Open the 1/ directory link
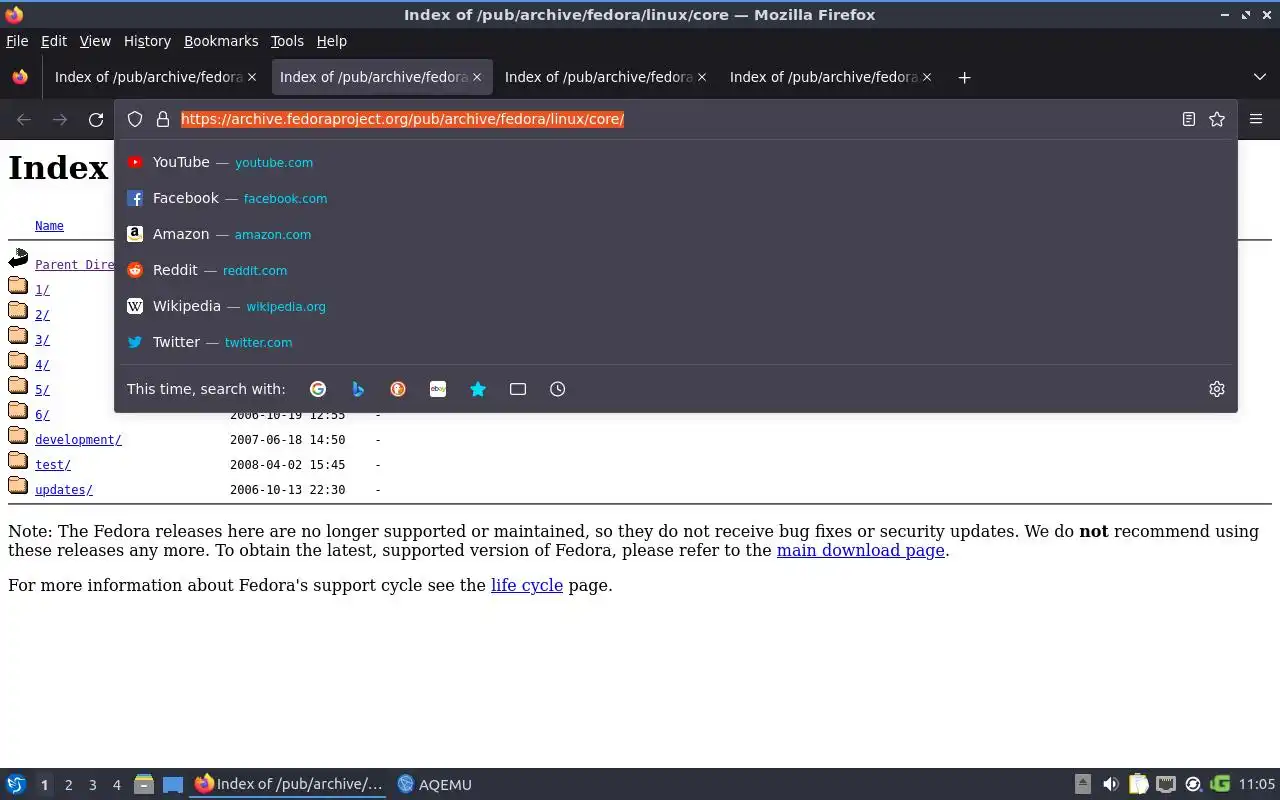 [x=42, y=290]
